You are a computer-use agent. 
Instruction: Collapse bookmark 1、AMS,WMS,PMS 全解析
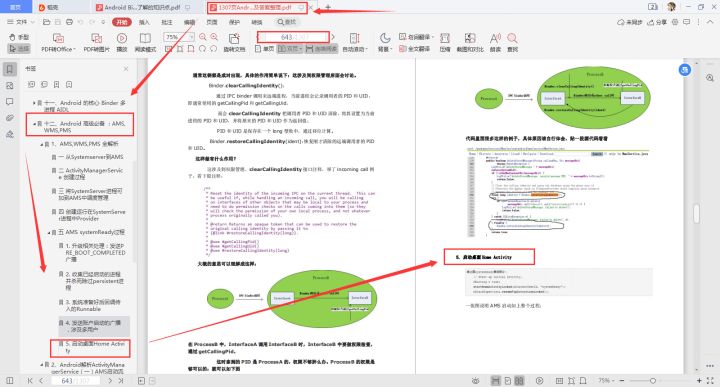pyautogui.click(x=42, y=144)
